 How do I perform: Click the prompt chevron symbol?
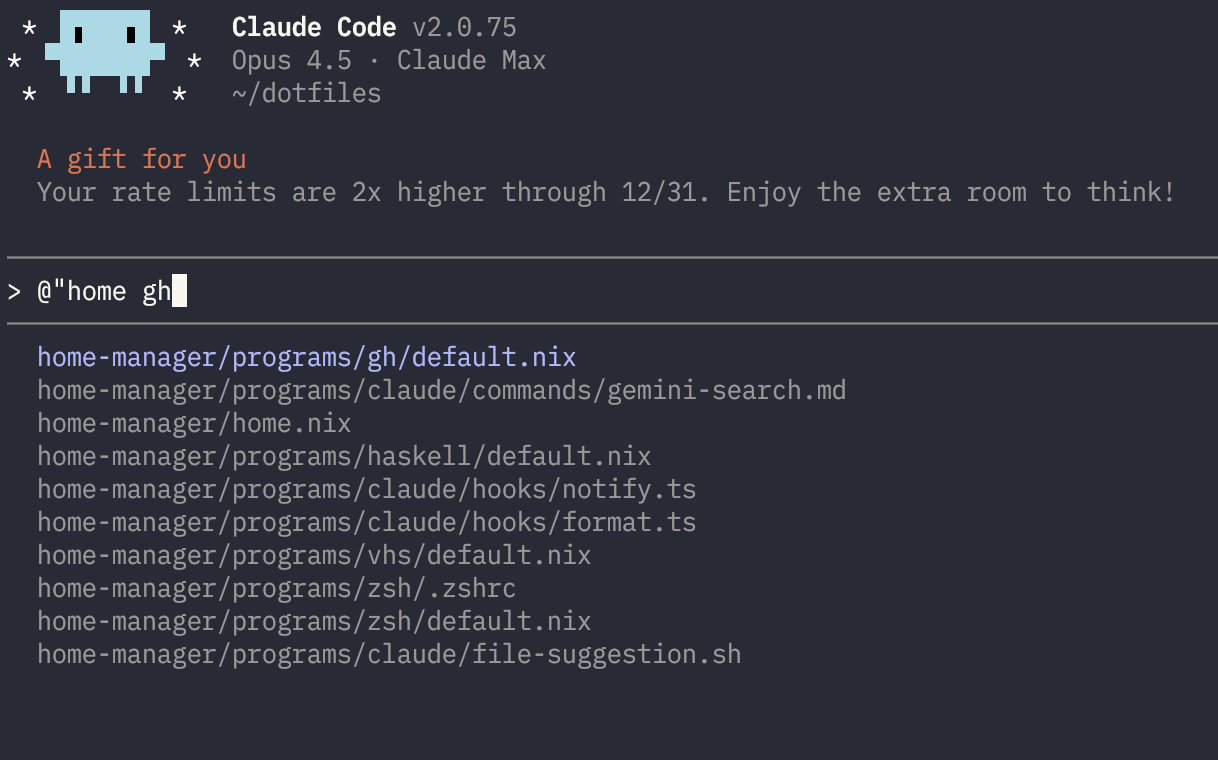[14, 292]
